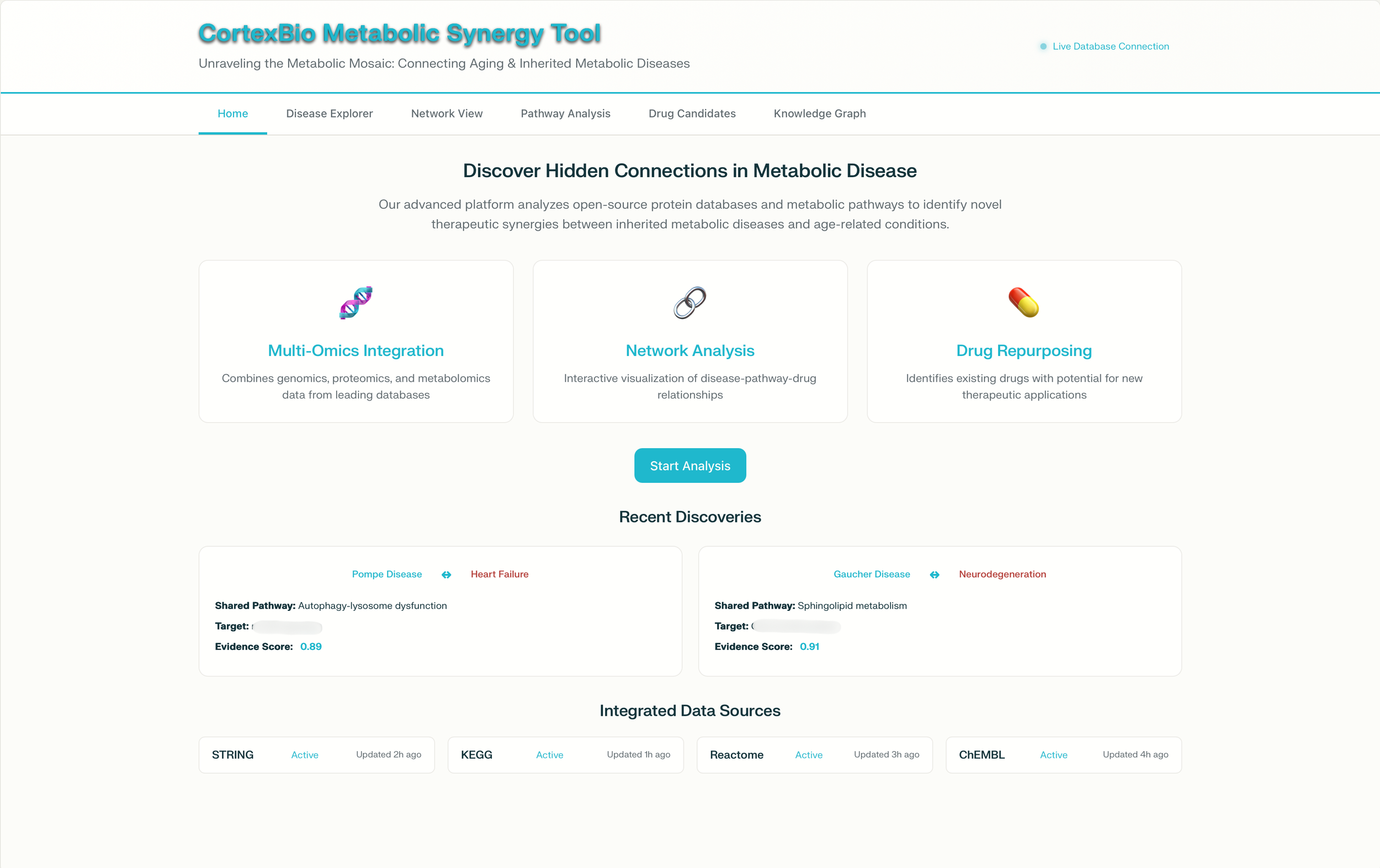Select the ChEMBL data source card

[x=1063, y=754]
